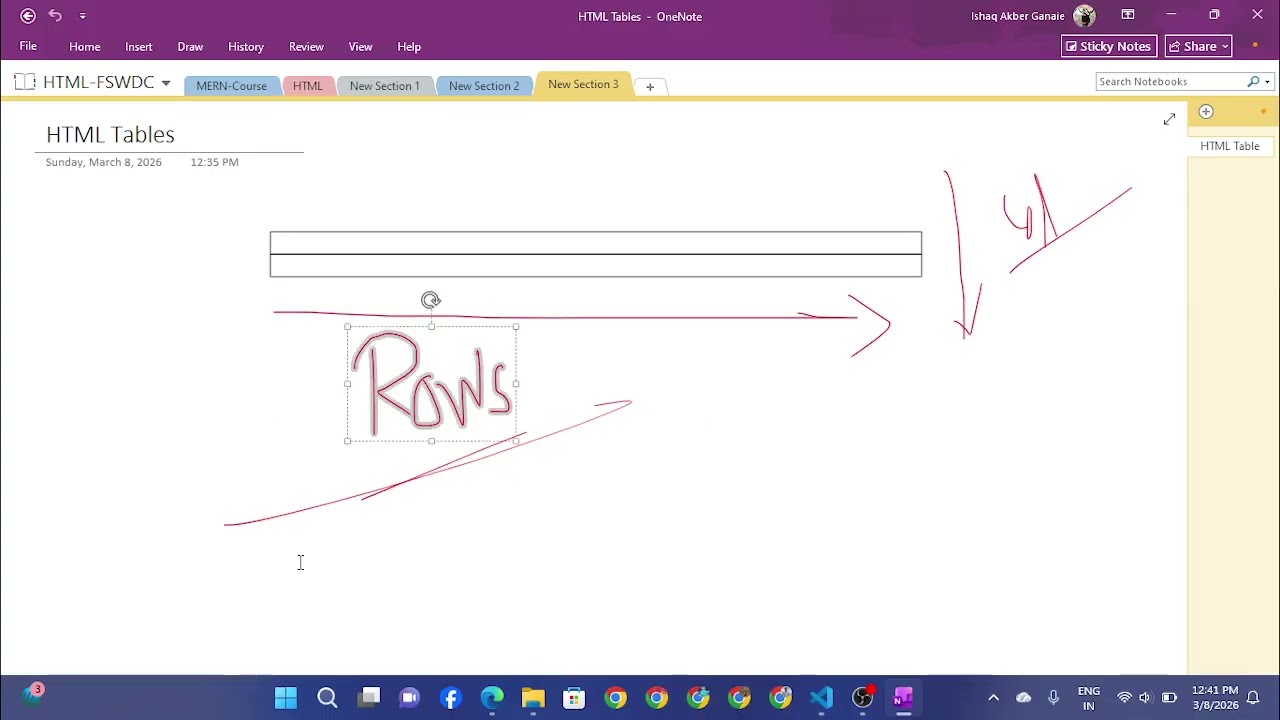Click the account name Ishaq Akber Ganaie

pyautogui.click(x=1018, y=16)
